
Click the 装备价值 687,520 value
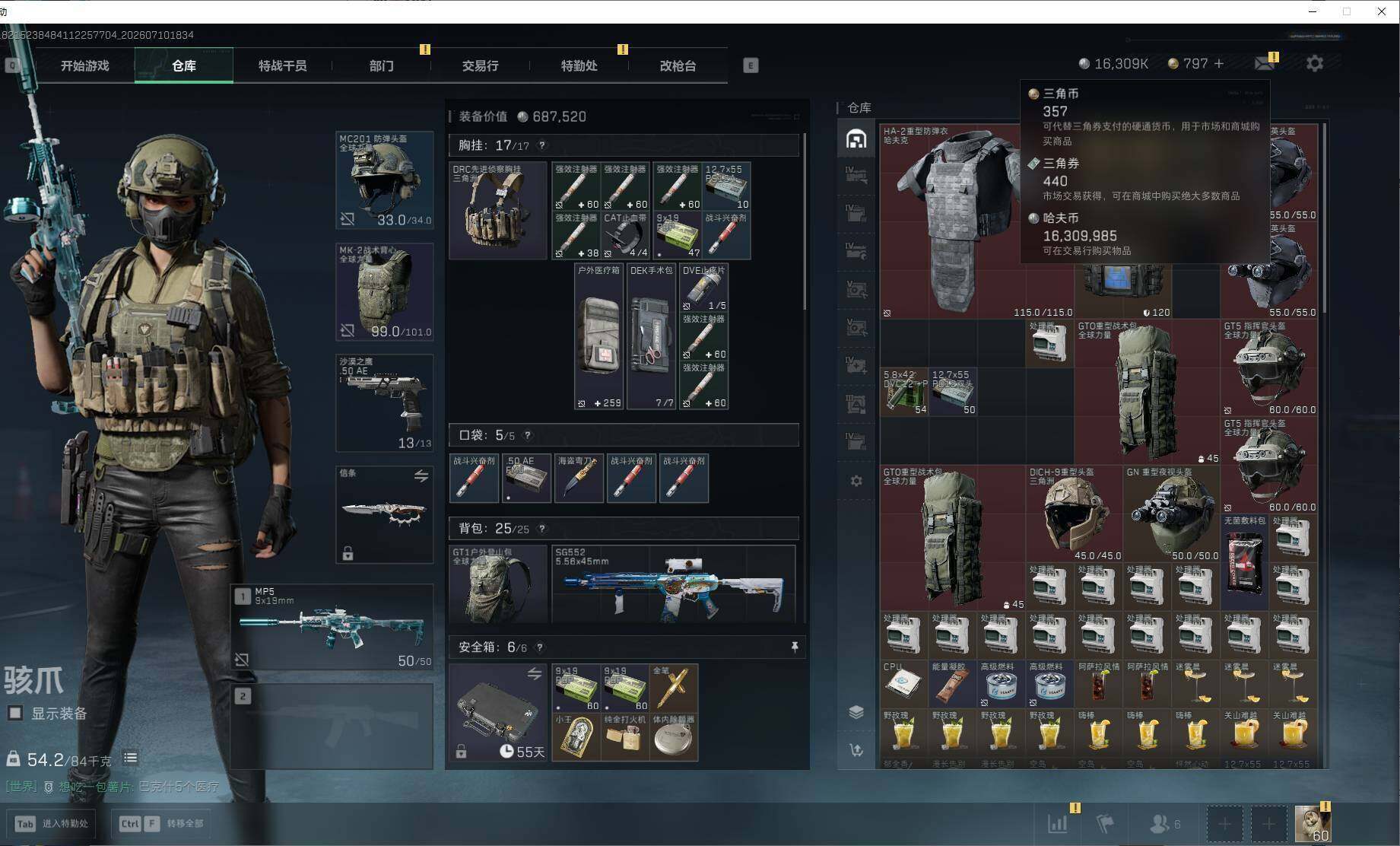[x=552, y=116]
